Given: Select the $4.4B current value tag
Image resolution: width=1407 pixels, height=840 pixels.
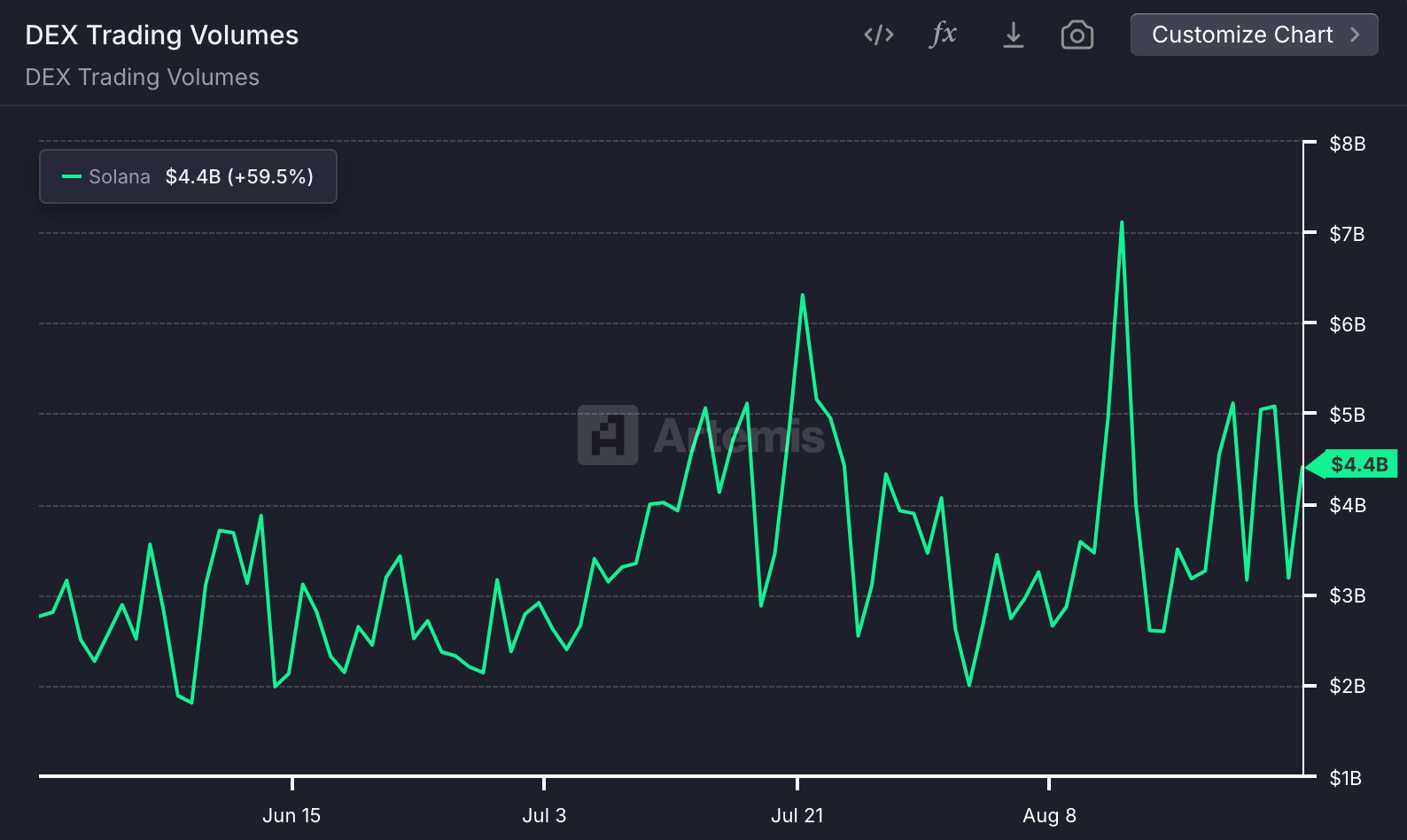Looking at the screenshot, I should point(1353,464).
